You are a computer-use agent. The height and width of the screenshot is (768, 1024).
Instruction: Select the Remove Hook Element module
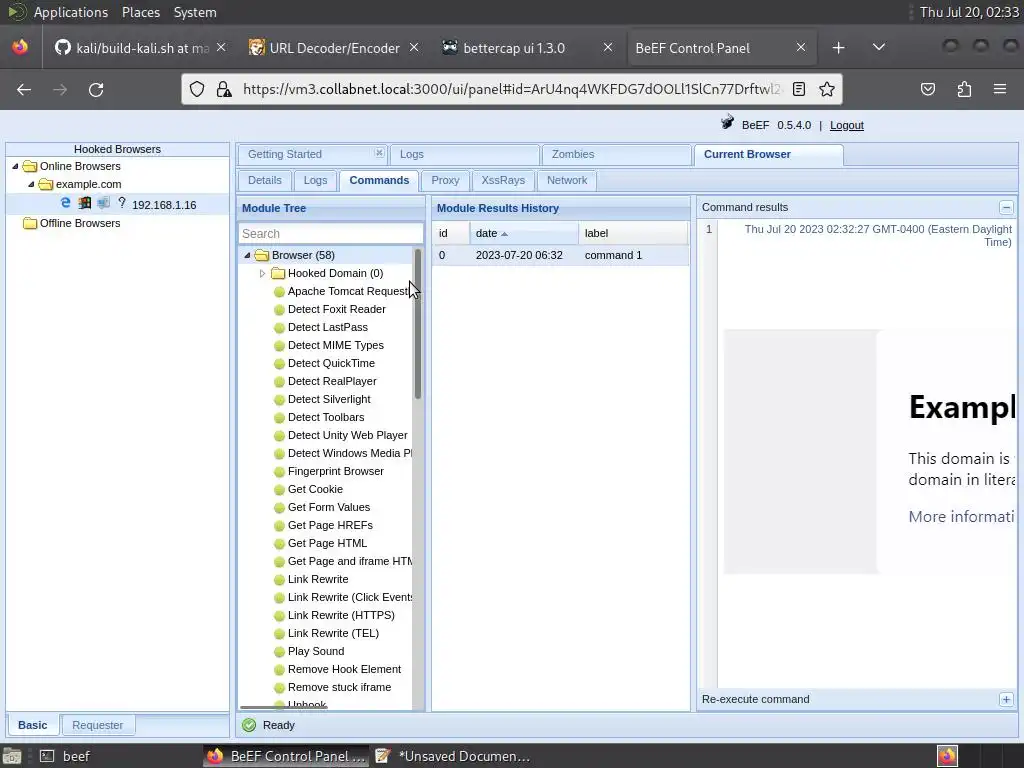(x=344, y=669)
